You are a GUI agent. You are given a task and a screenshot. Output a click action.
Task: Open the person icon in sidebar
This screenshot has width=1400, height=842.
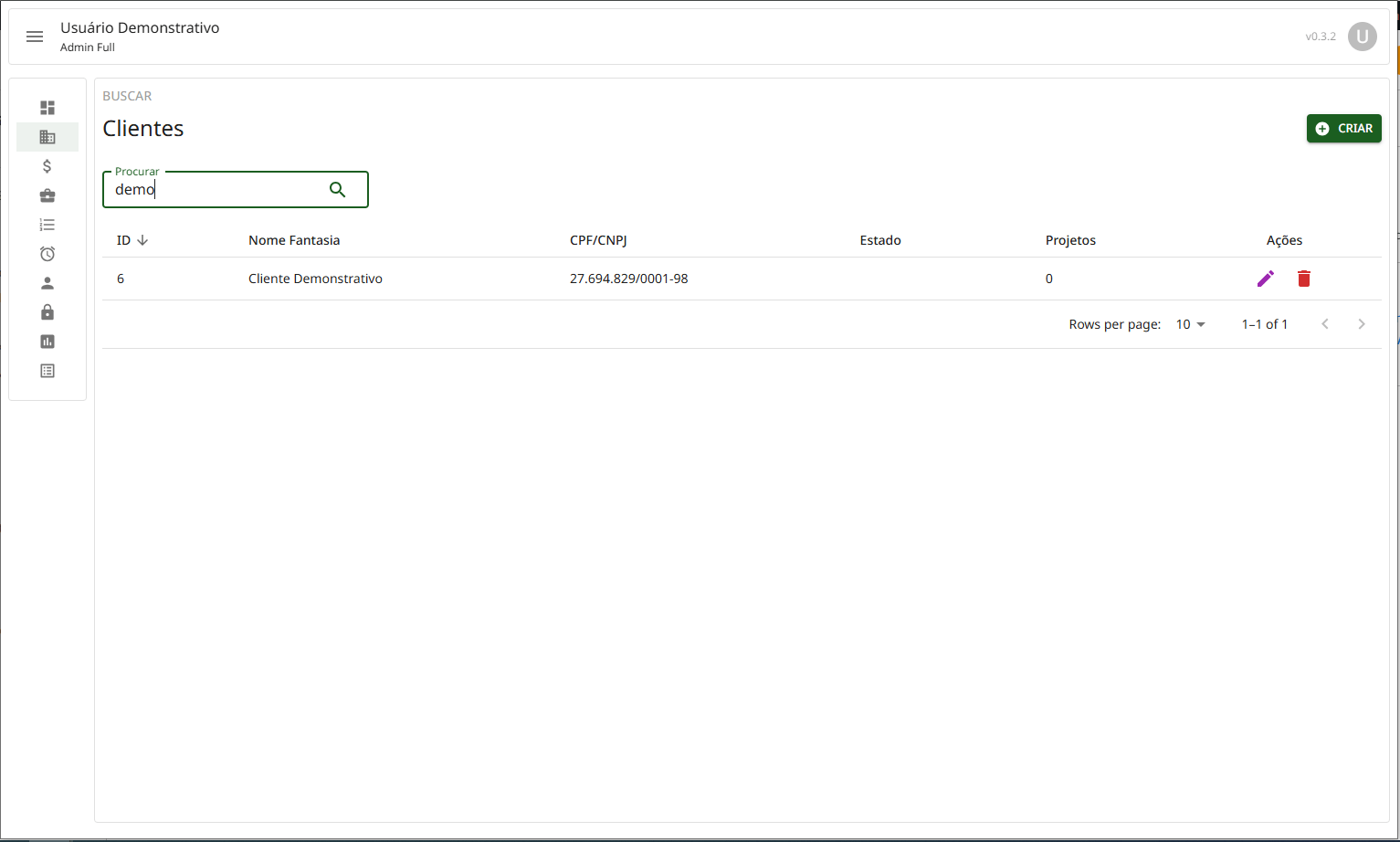(47, 283)
